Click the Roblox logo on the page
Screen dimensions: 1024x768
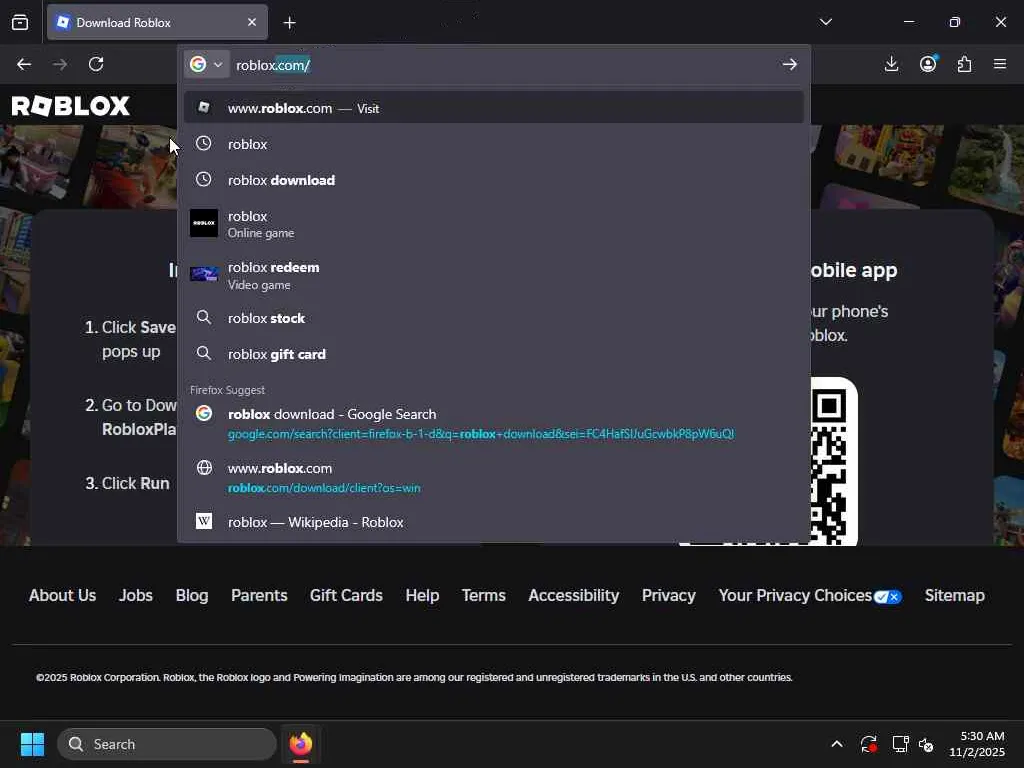[71, 106]
